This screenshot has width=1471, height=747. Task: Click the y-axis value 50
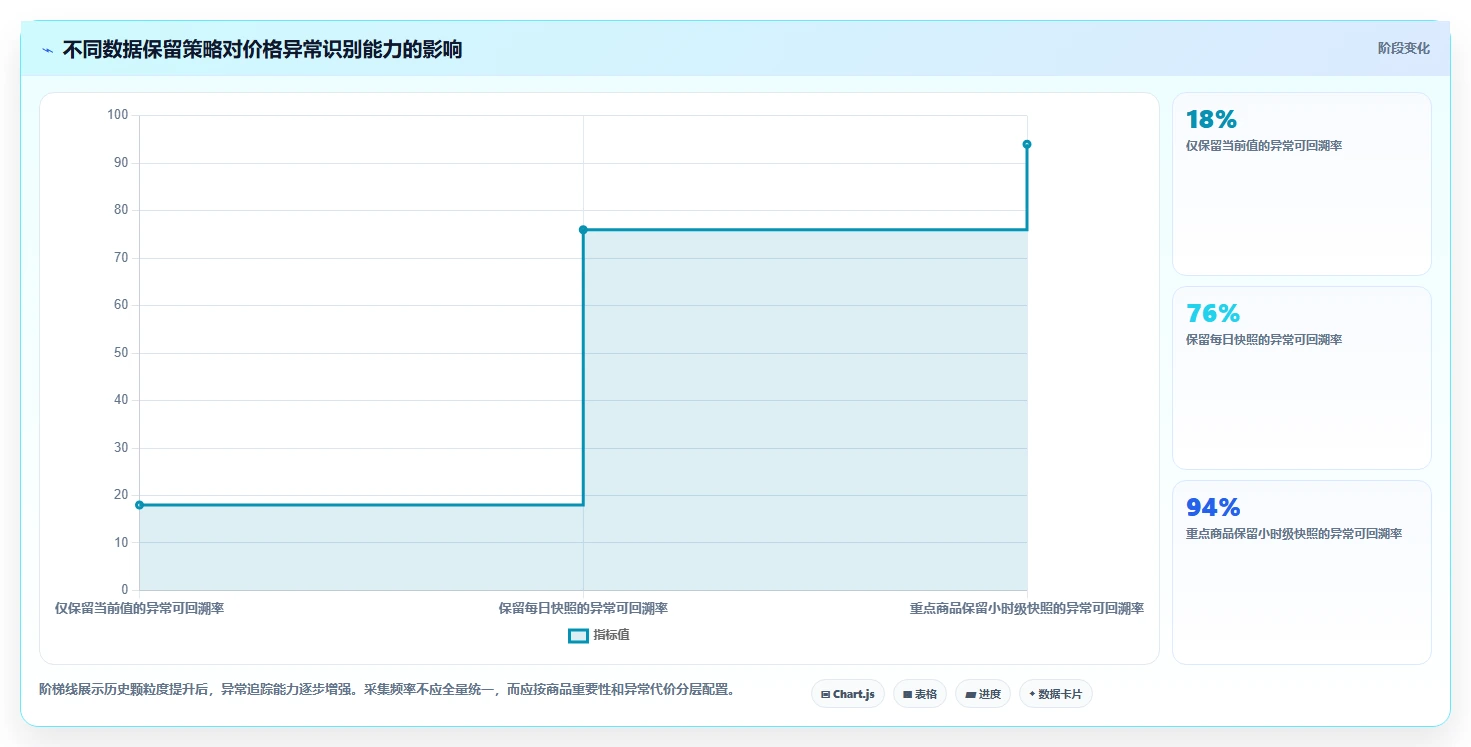(122, 353)
